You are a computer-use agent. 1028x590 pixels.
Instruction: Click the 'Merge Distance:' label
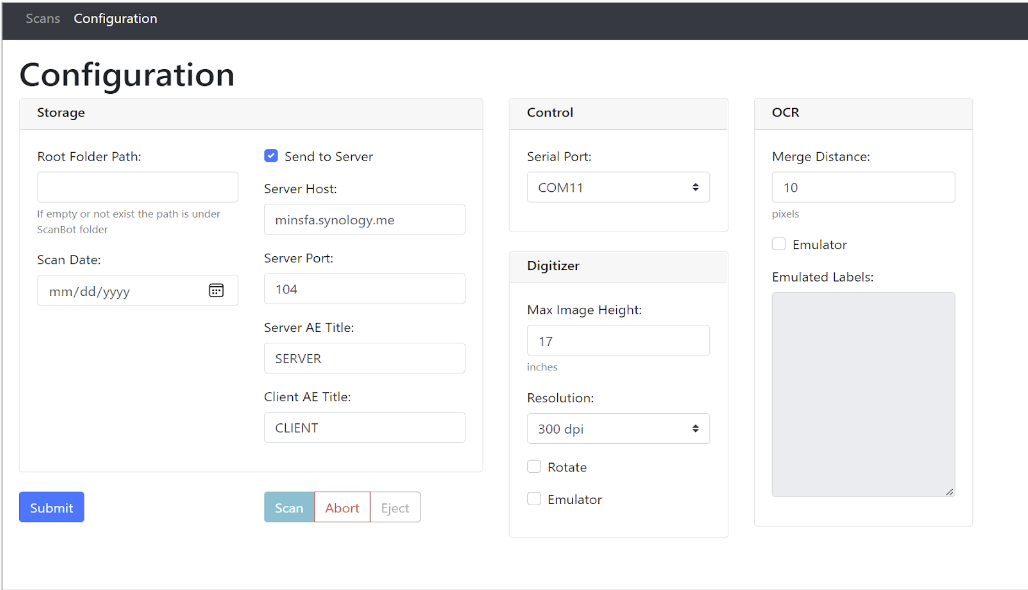[821, 156]
